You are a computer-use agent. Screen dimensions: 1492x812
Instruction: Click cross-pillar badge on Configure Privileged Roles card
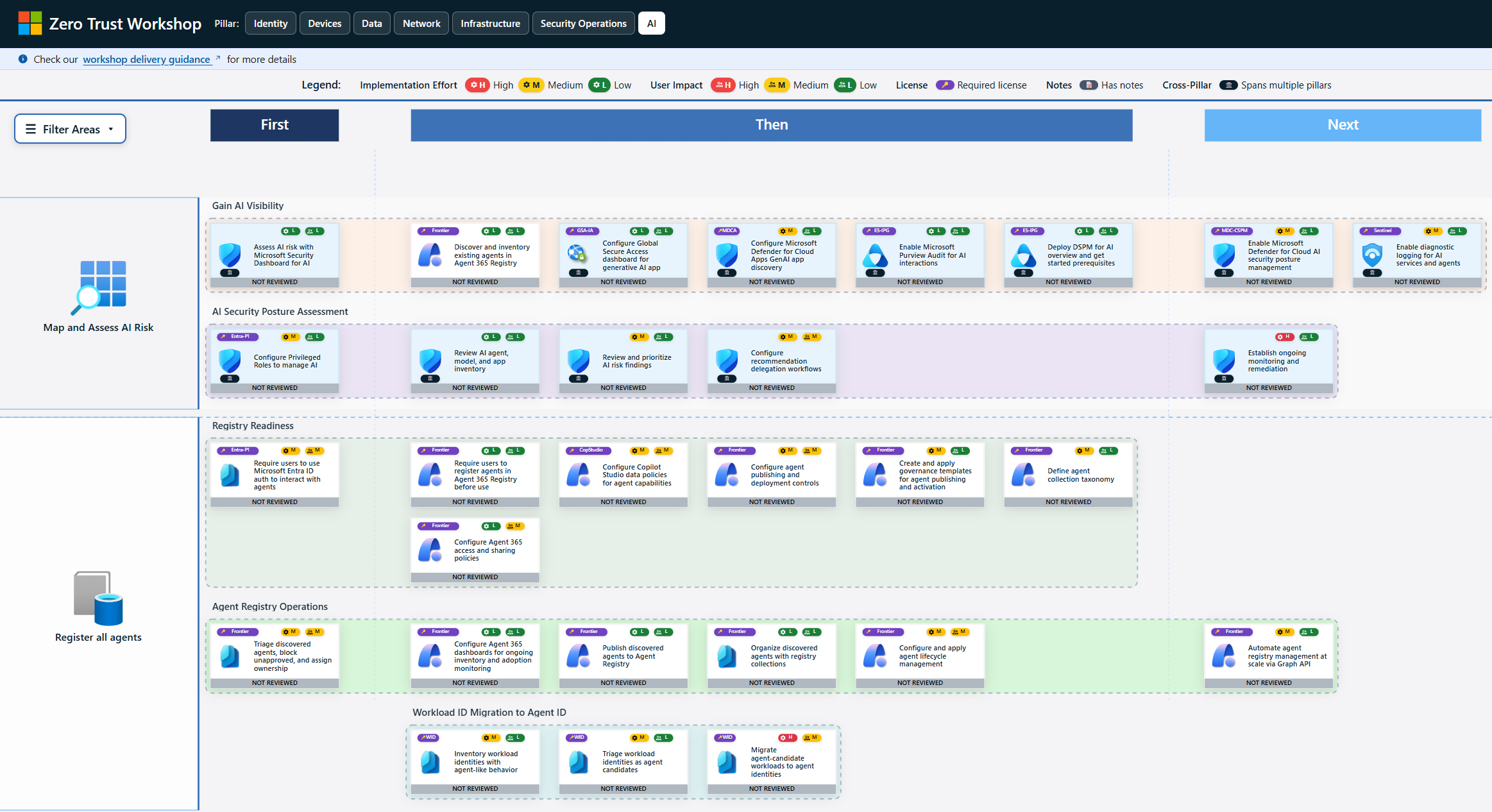pyautogui.click(x=230, y=378)
